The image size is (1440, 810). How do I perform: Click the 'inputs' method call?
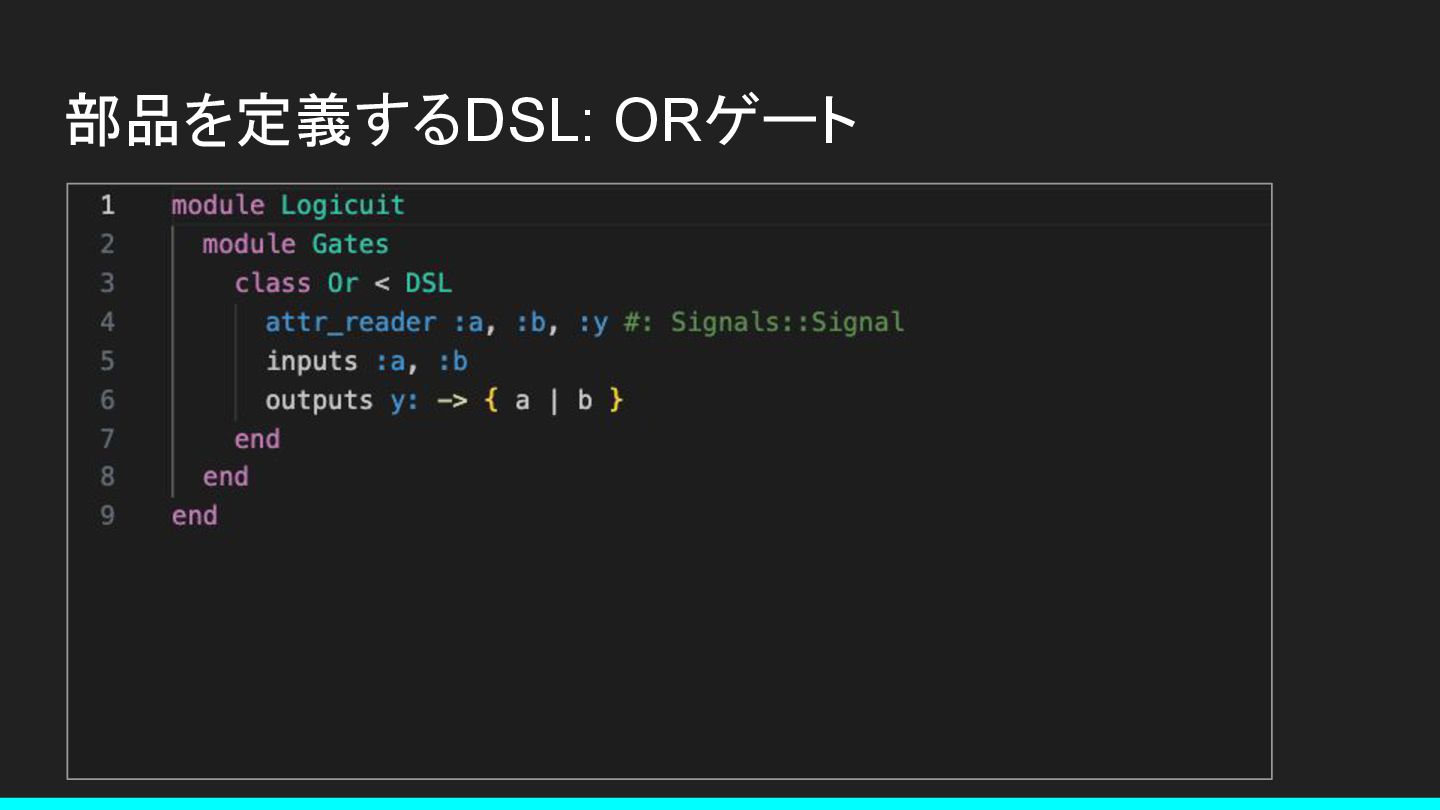[311, 361]
